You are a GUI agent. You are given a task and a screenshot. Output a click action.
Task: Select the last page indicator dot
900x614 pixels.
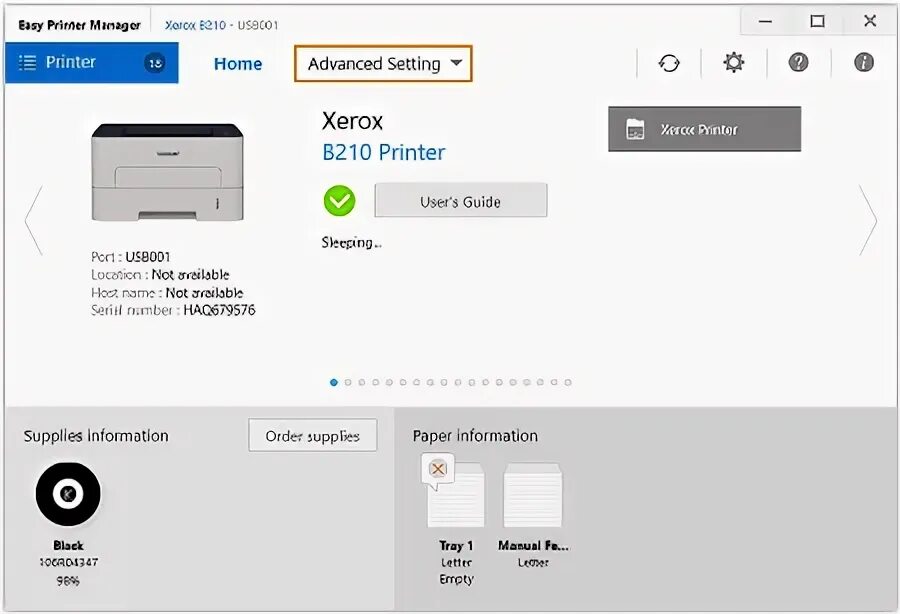click(568, 382)
